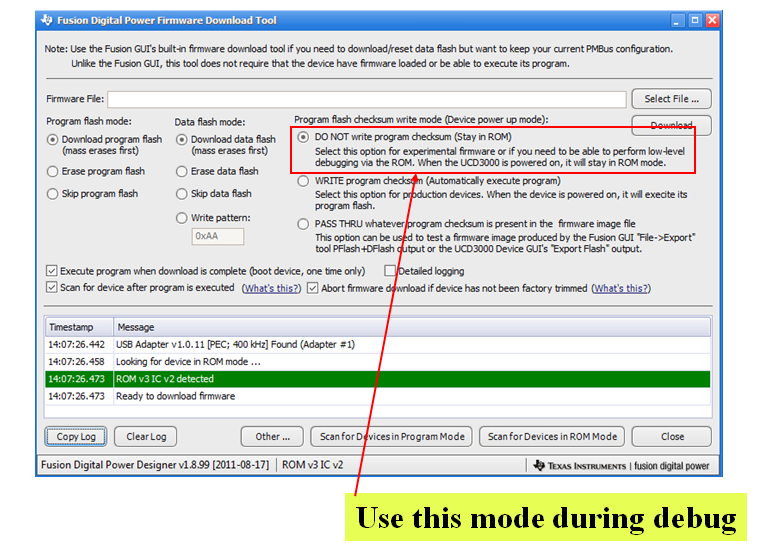Viewport: 779px width, 554px height.
Task: Click Scan for Devices in ROM Mode
Action: click(x=552, y=437)
